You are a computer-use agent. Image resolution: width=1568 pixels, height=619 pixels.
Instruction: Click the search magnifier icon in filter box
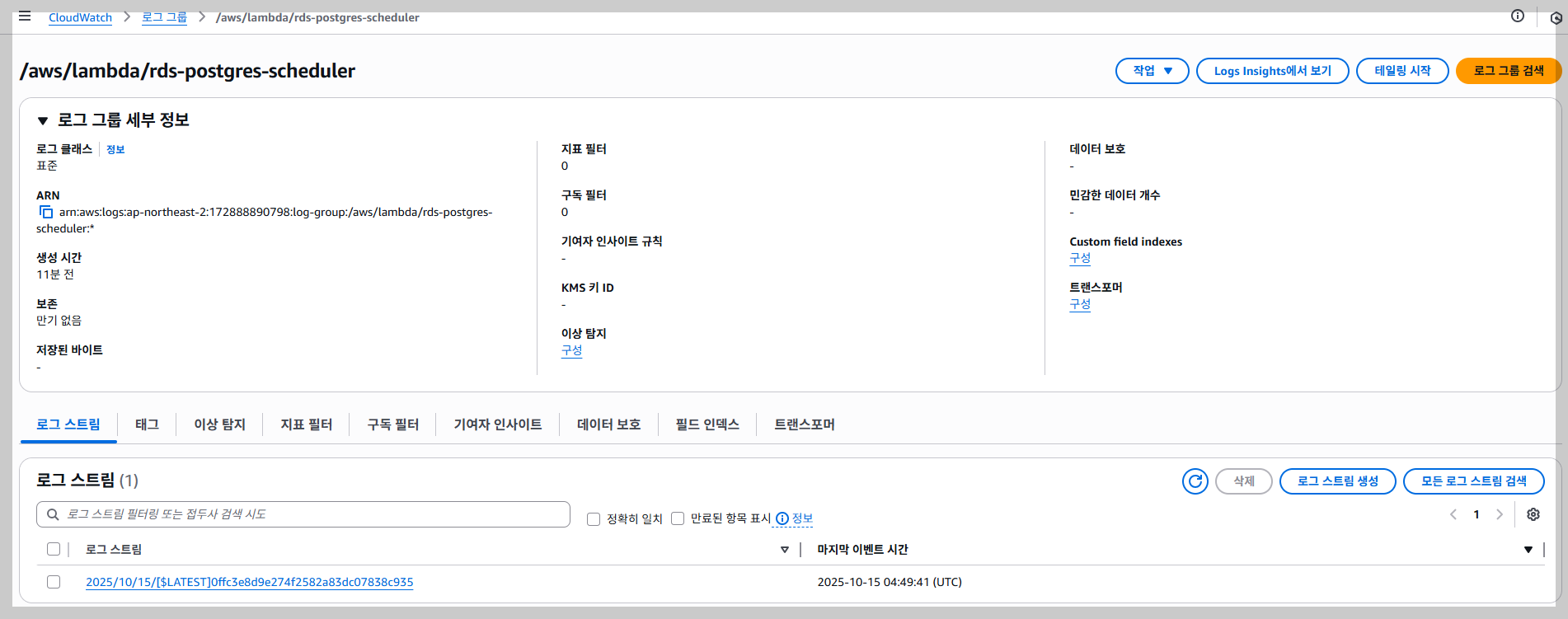click(x=53, y=514)
